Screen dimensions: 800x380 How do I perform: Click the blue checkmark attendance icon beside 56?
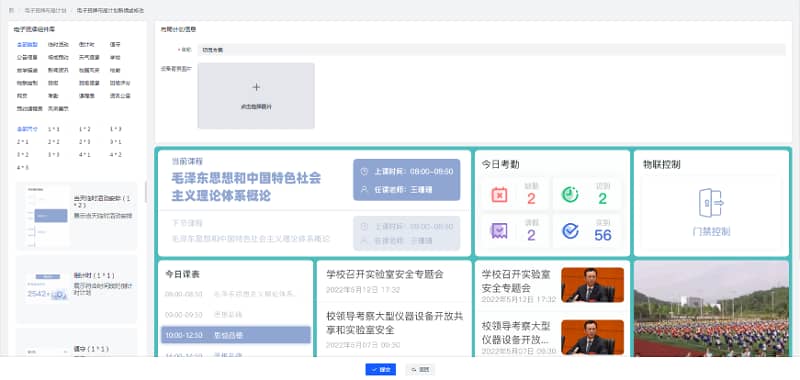click(570, 231)
